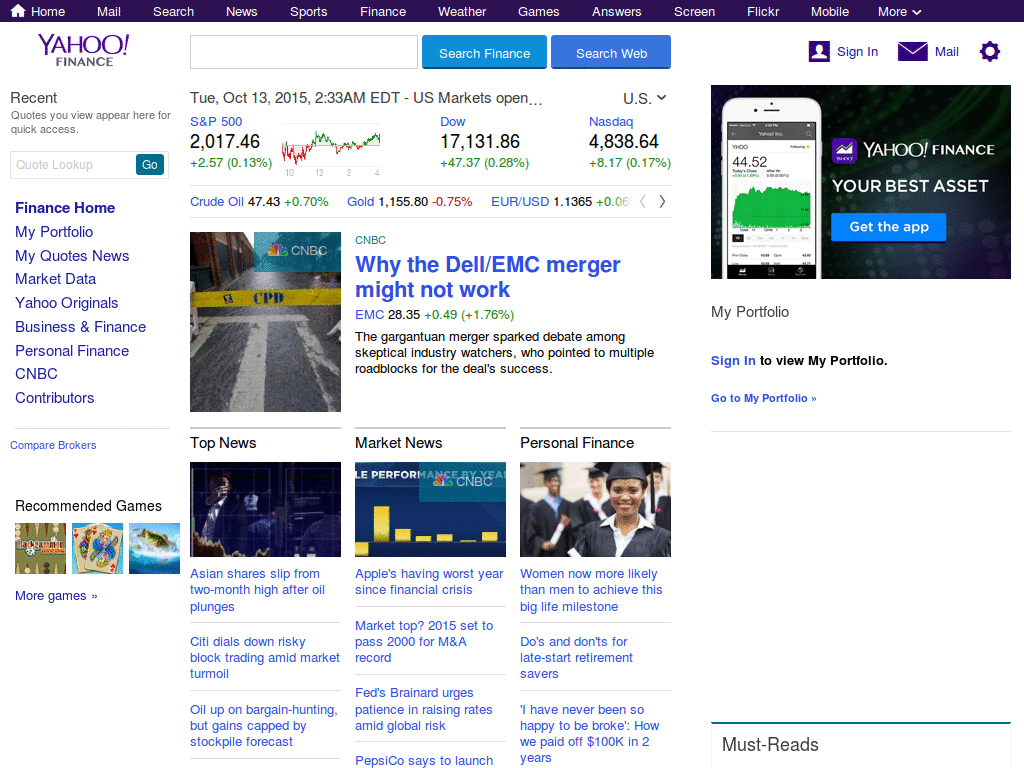
Task: Open the fishing game icon
Action: click(154, 548)
